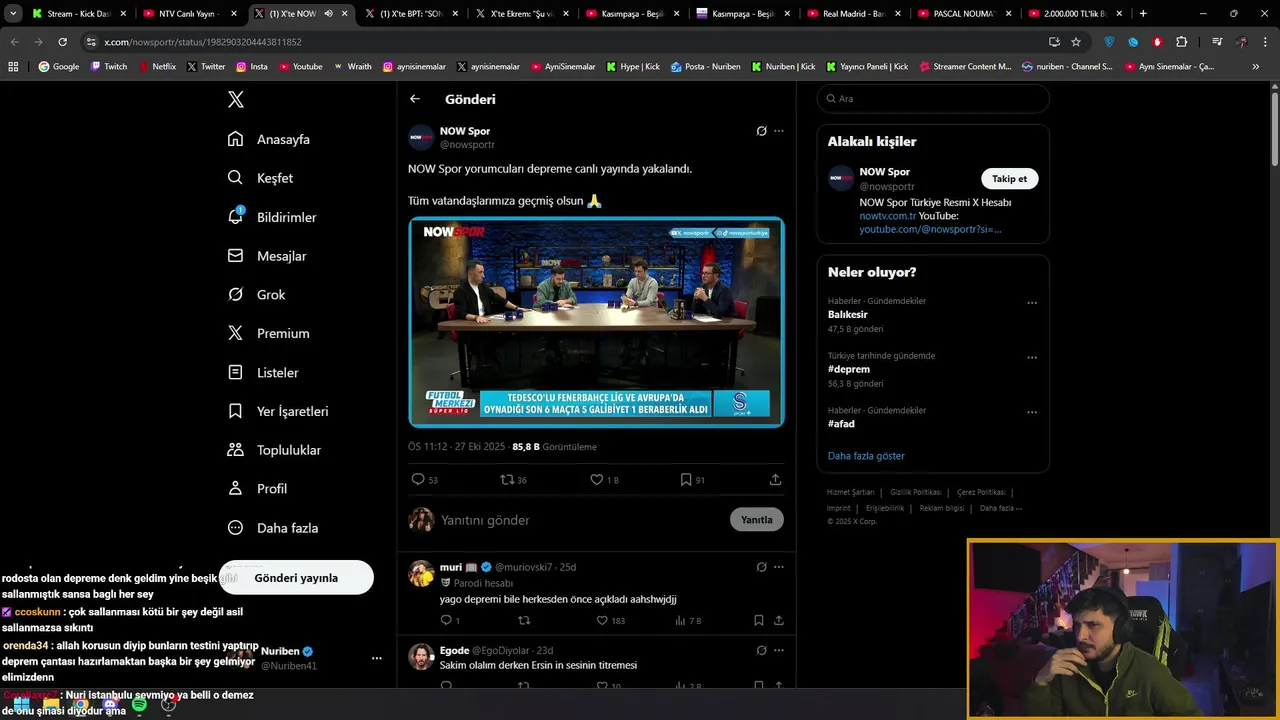Viewport: 1280px width, 720px height.
Task: Open Bildirimler notifications
Action: (x=272, y=217)
